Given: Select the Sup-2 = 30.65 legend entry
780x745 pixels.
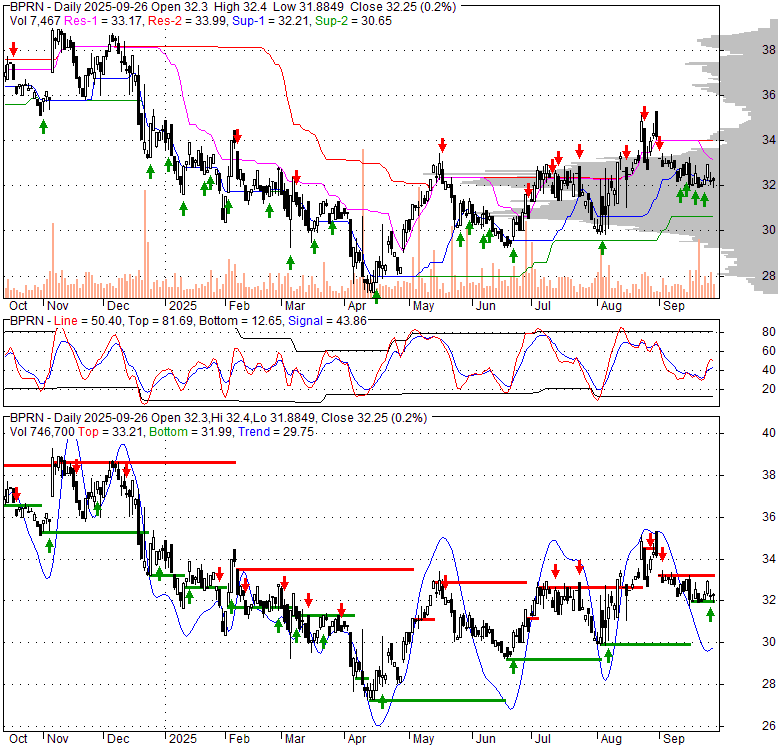Looking at the screenshot, I should click(x=354, y=21).
